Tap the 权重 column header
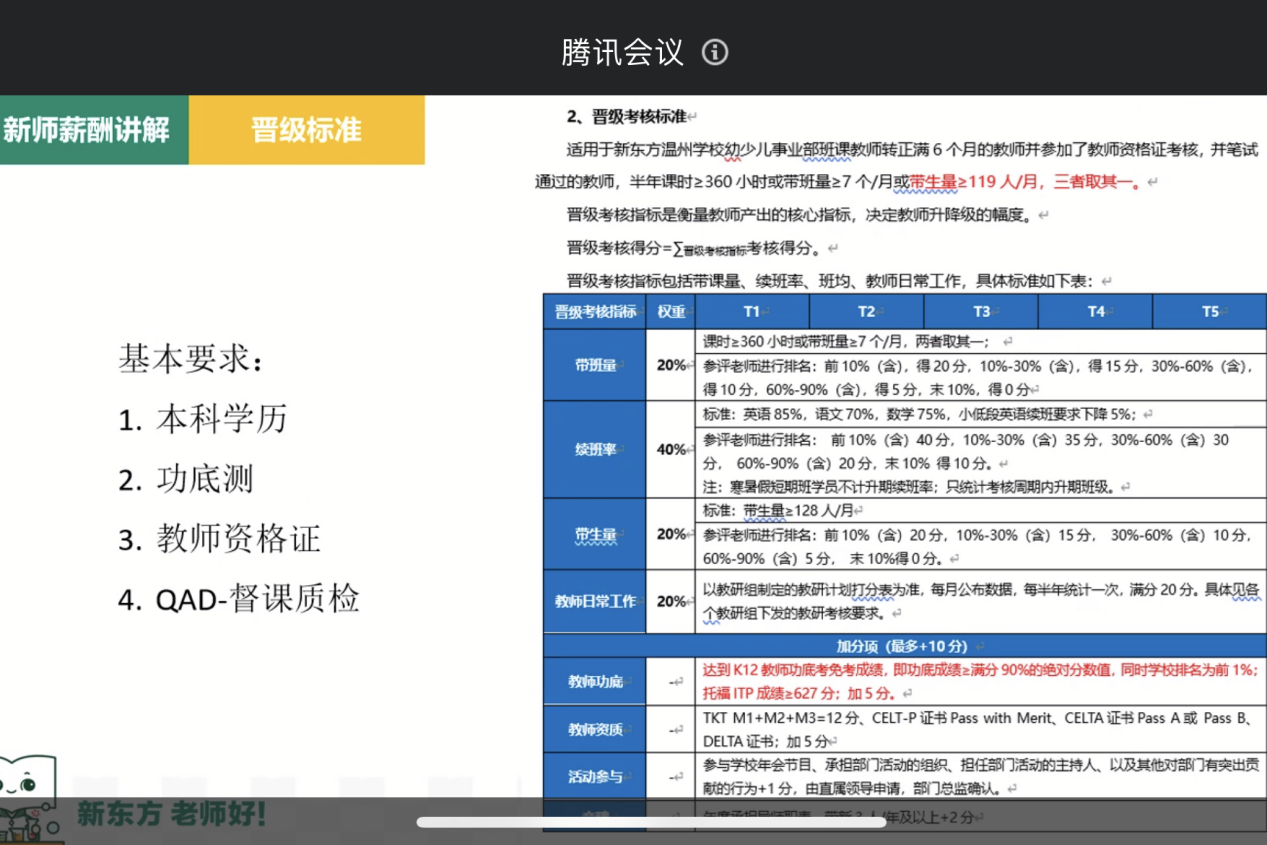Screen dimensions: 1267x845 pyautogui.click(x=671, y=312)
